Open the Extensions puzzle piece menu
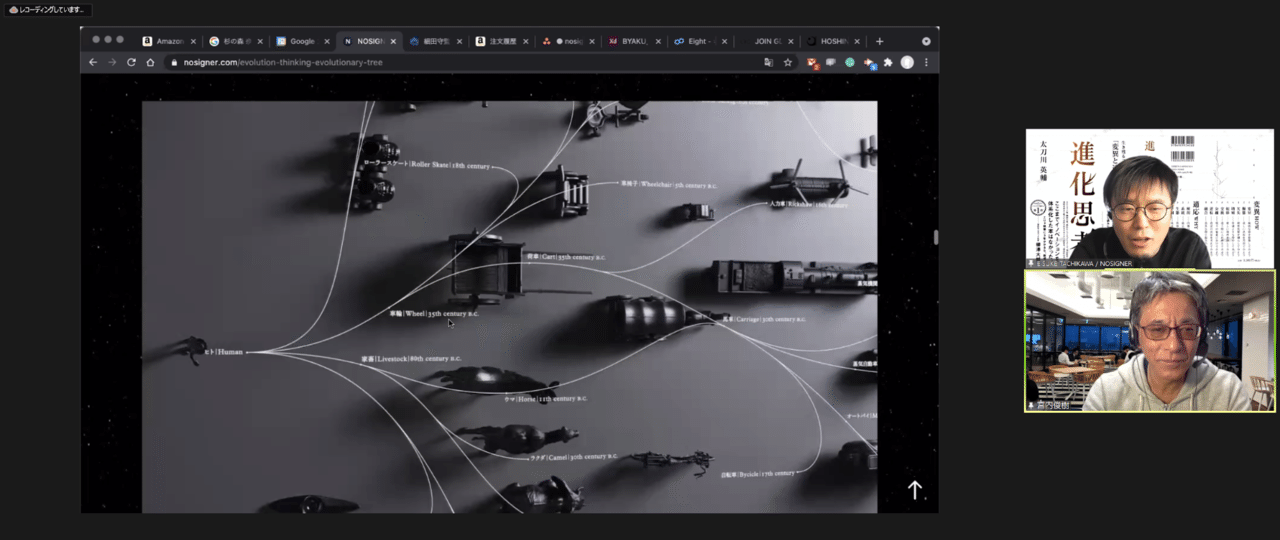The image size is (1280, 540). [x=887, y=62]
